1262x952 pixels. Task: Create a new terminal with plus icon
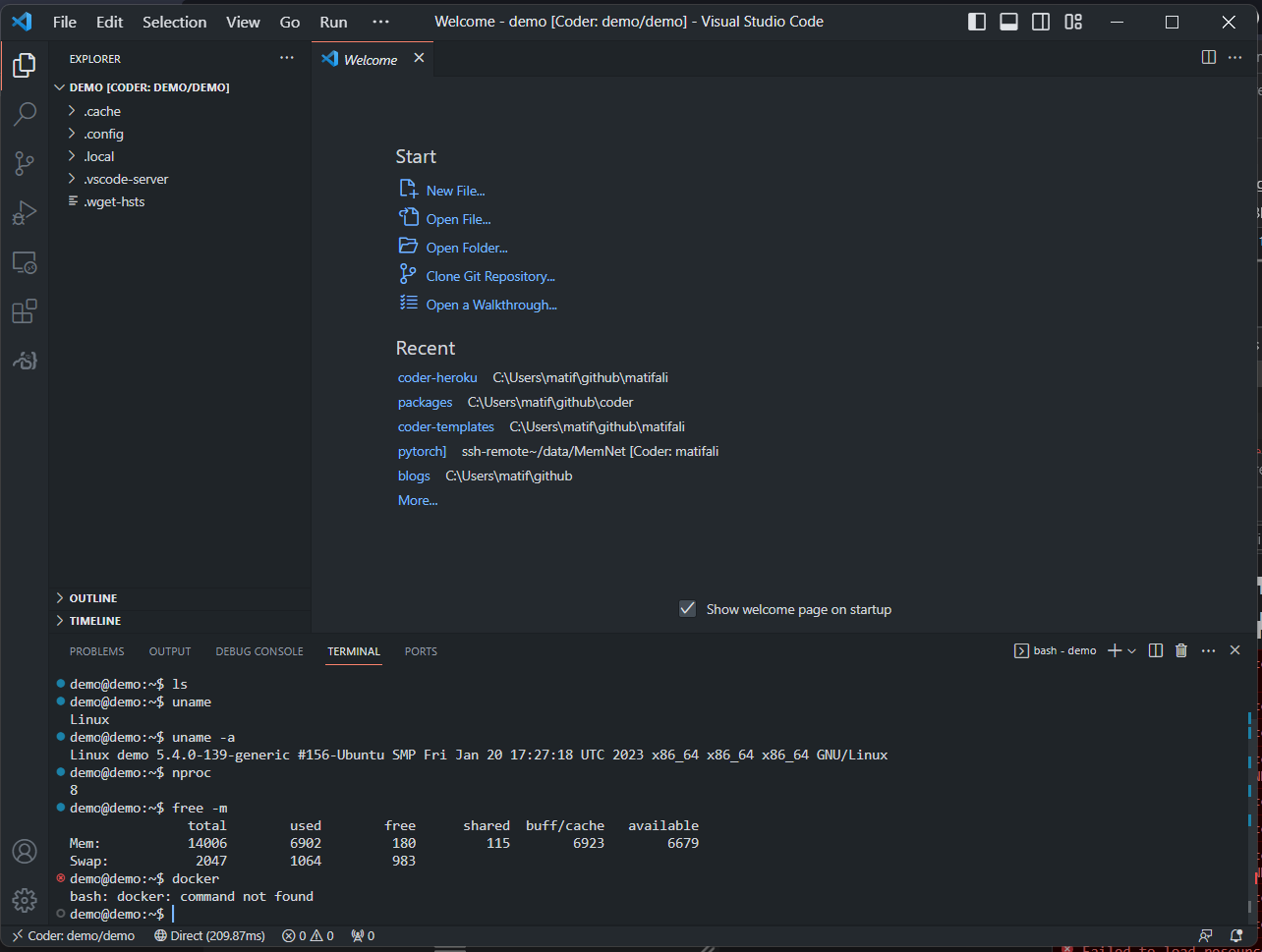(1115, 650)
